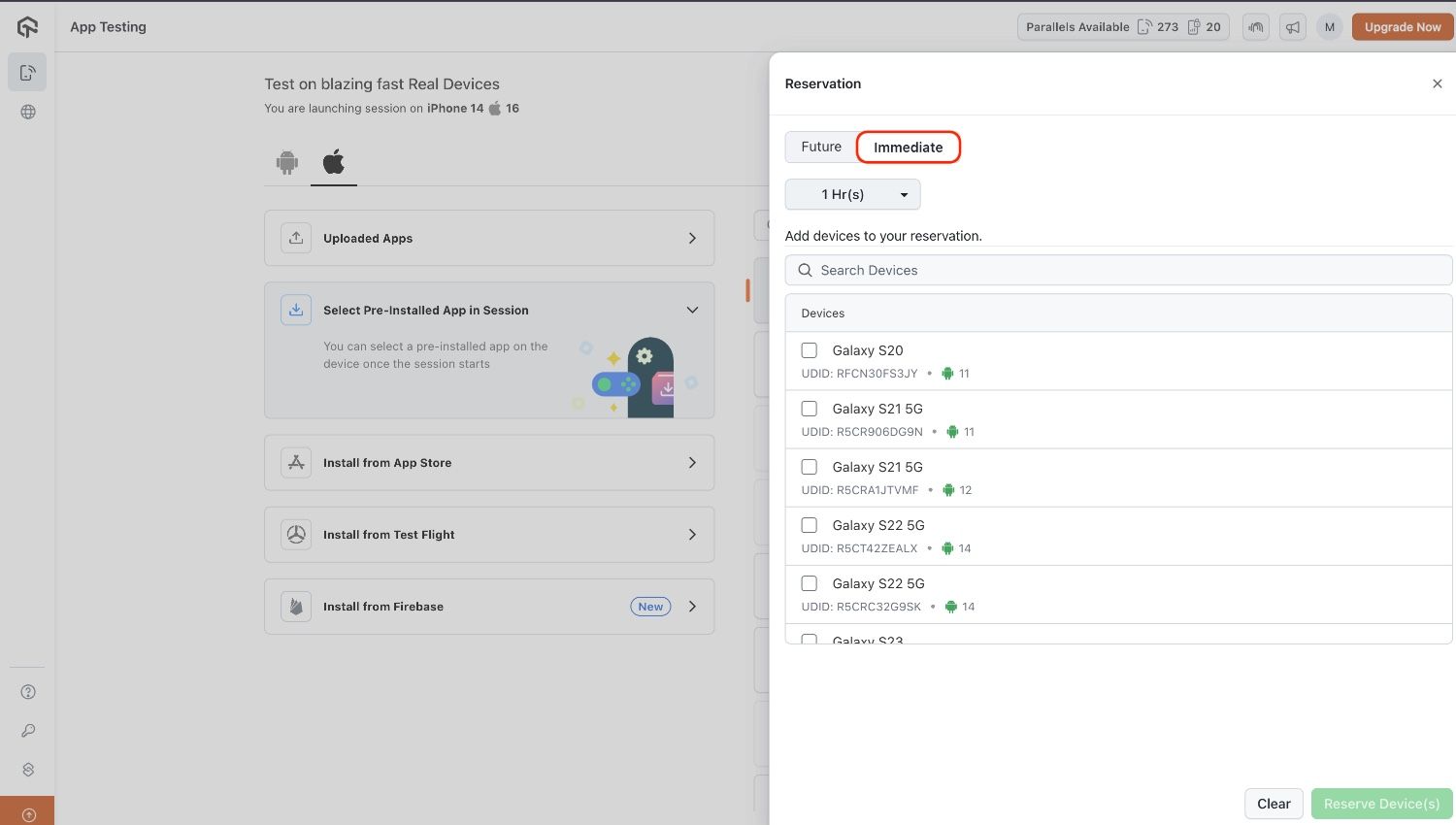1456x825 pixels.
Task: Close the Reservation panel
Action: (1437, 83)
